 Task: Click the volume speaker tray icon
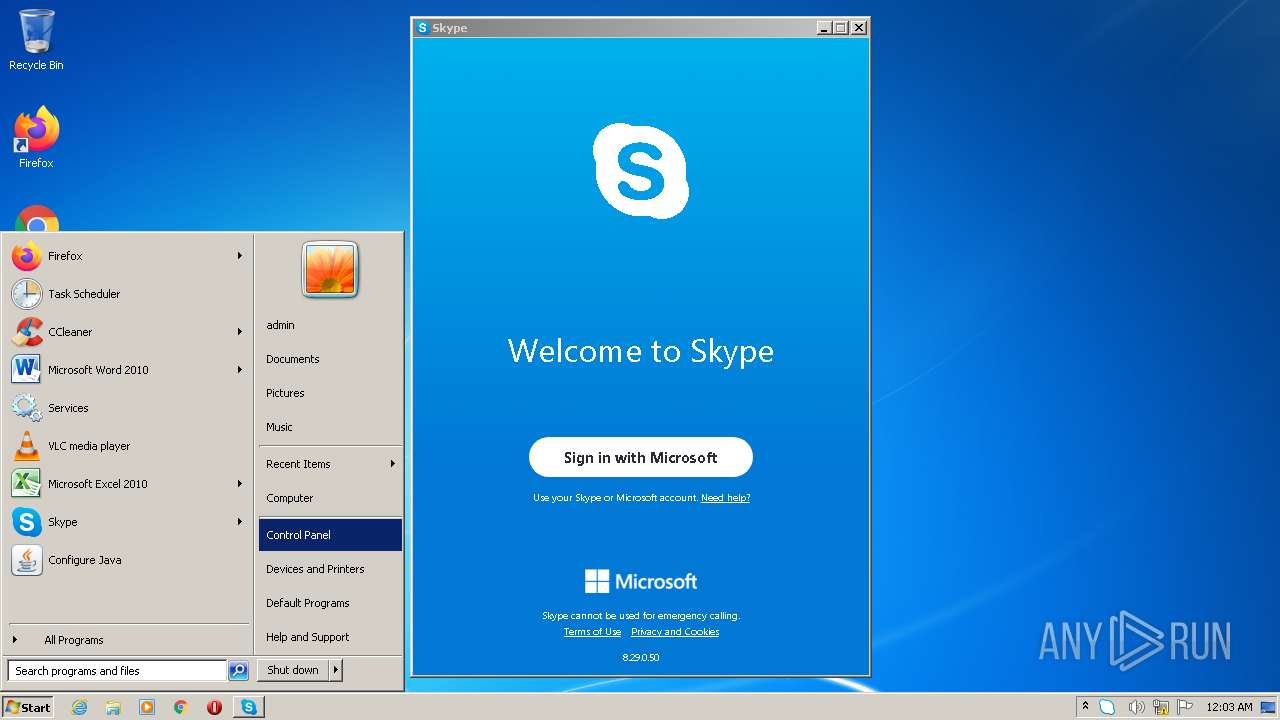click(x=1135, y=707)
